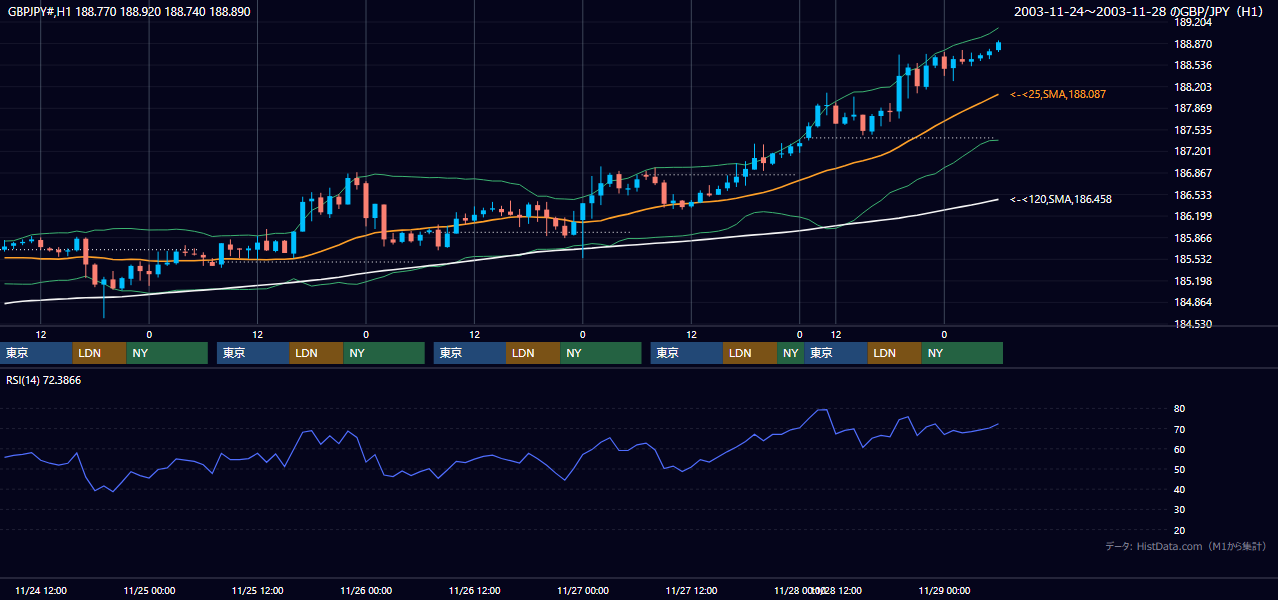Click price axis value 184.864
Screen dimensions: 1278x600
tap(1192, 302)
